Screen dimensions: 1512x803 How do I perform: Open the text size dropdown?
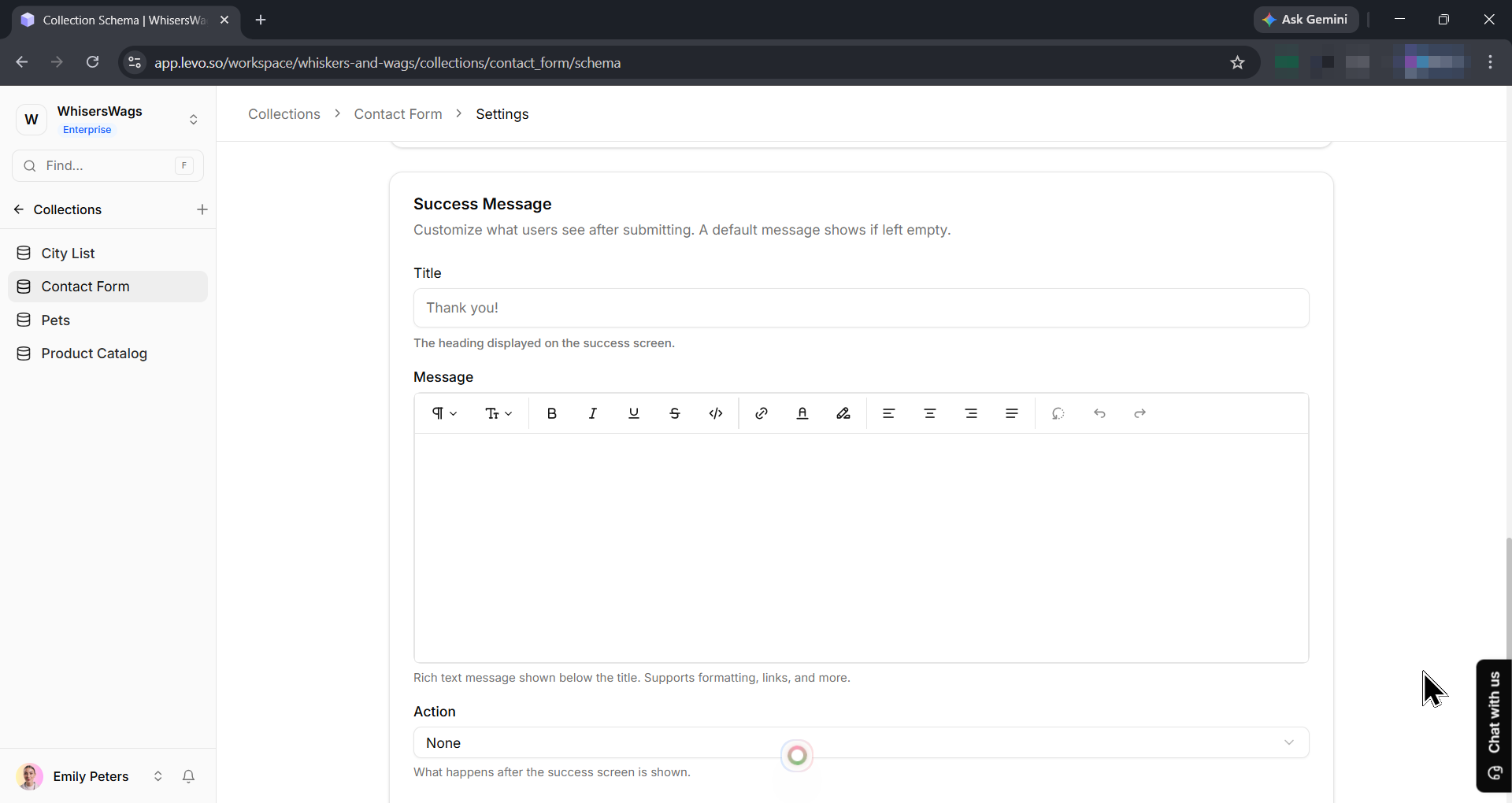tap(498, 413)
